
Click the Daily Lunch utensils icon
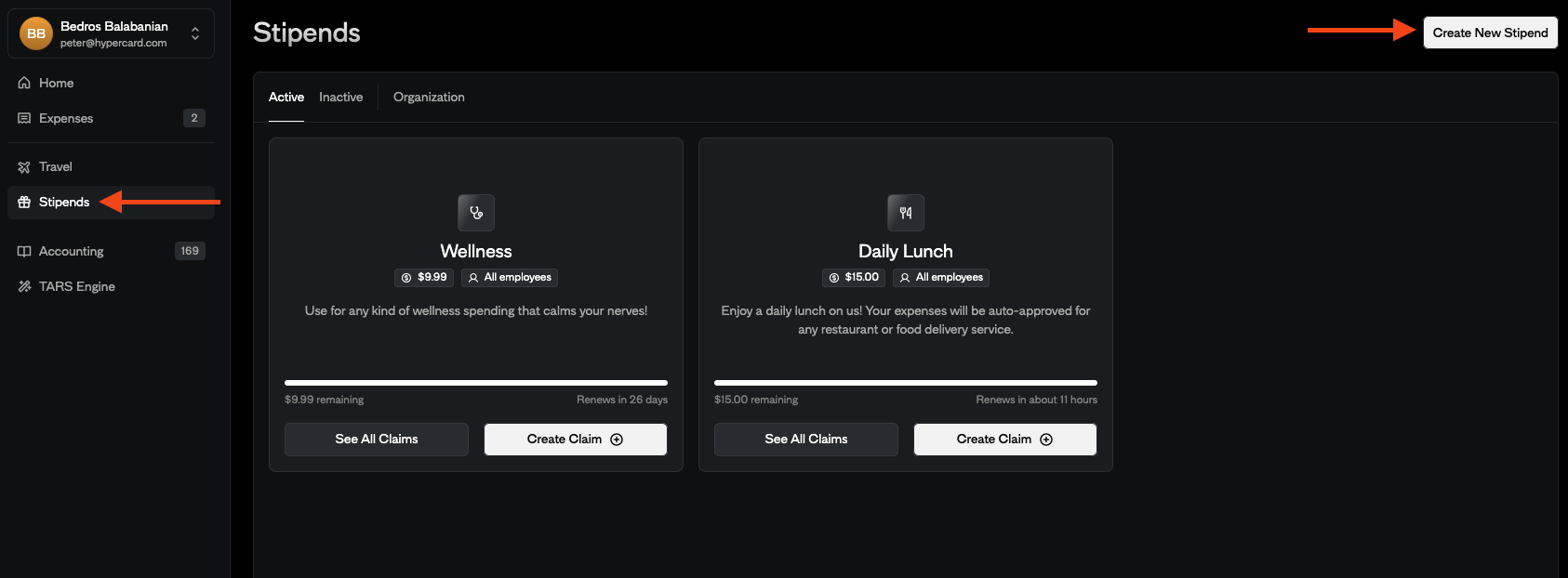[x=906, y=213]
